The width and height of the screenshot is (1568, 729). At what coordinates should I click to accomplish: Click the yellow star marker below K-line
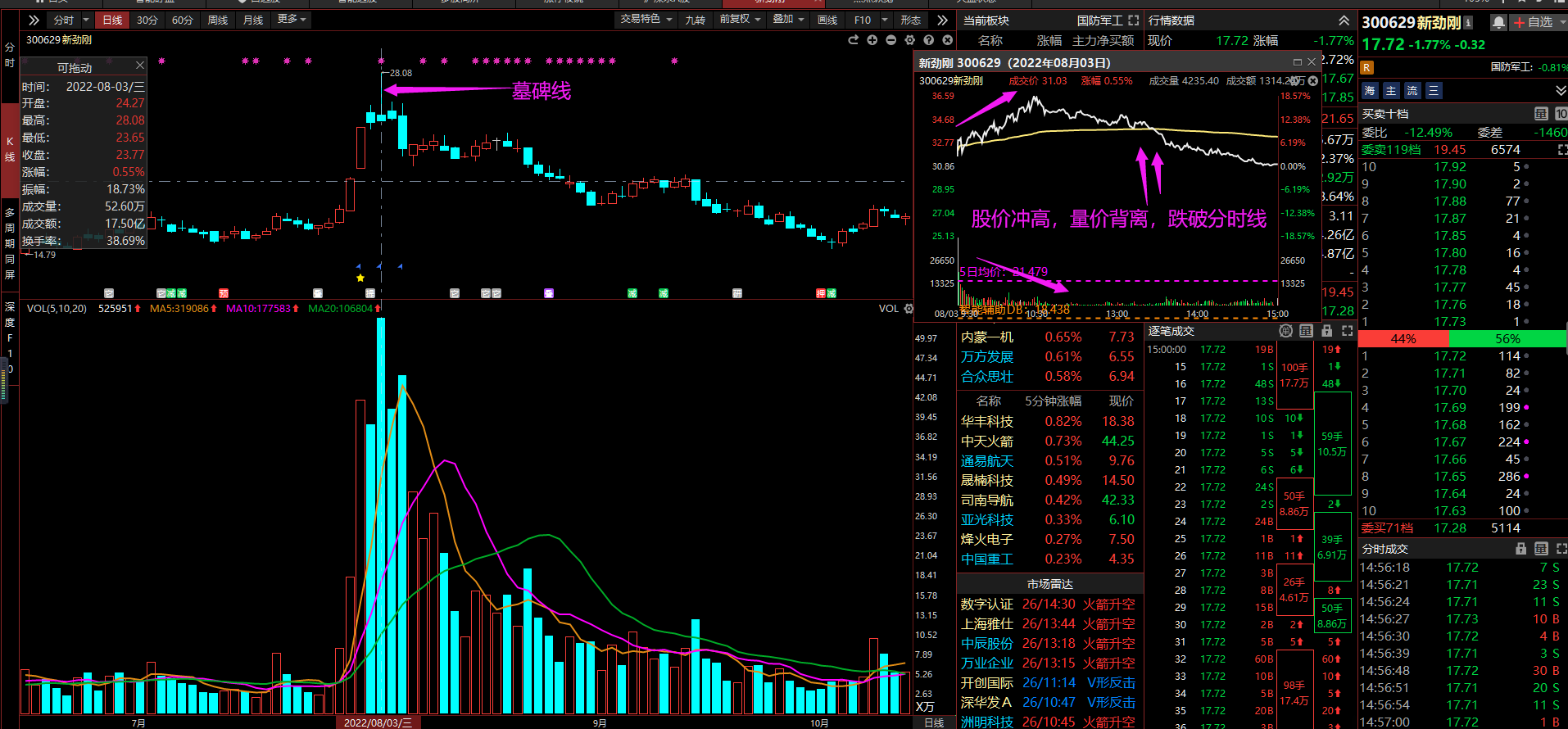point(360,278)
